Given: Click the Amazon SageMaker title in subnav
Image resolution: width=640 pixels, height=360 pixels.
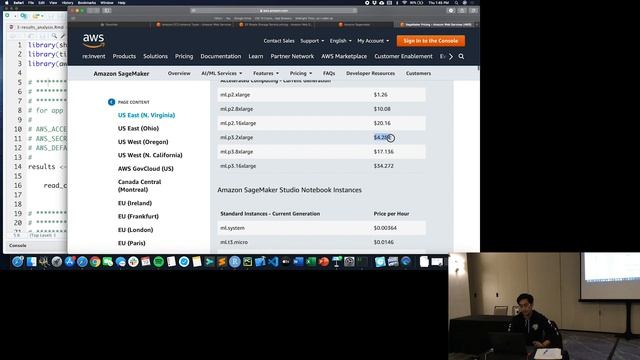Looking at the screenshot, I should click(121, 74).
